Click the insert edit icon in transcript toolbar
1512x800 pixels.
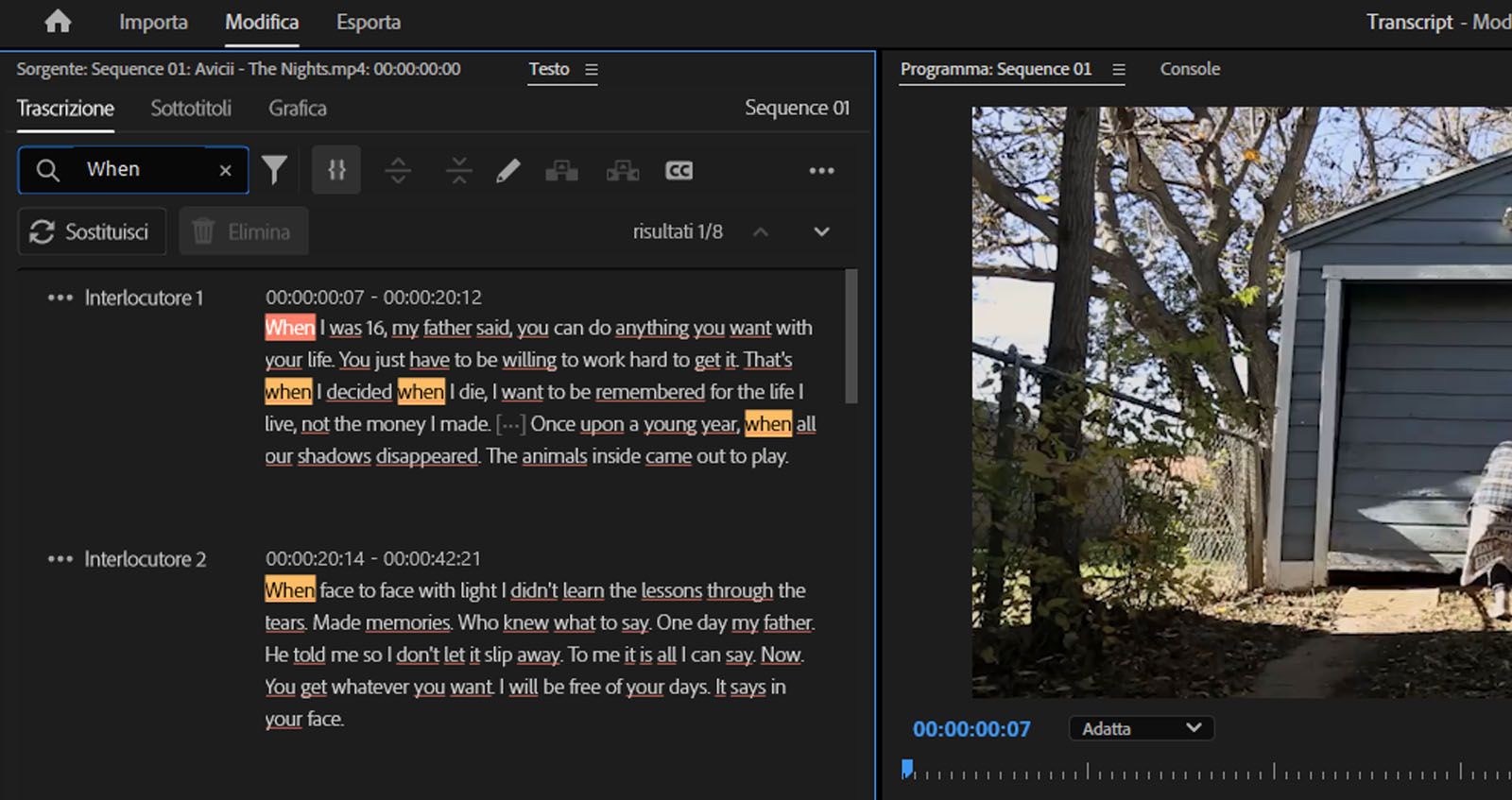click(561, 171)
